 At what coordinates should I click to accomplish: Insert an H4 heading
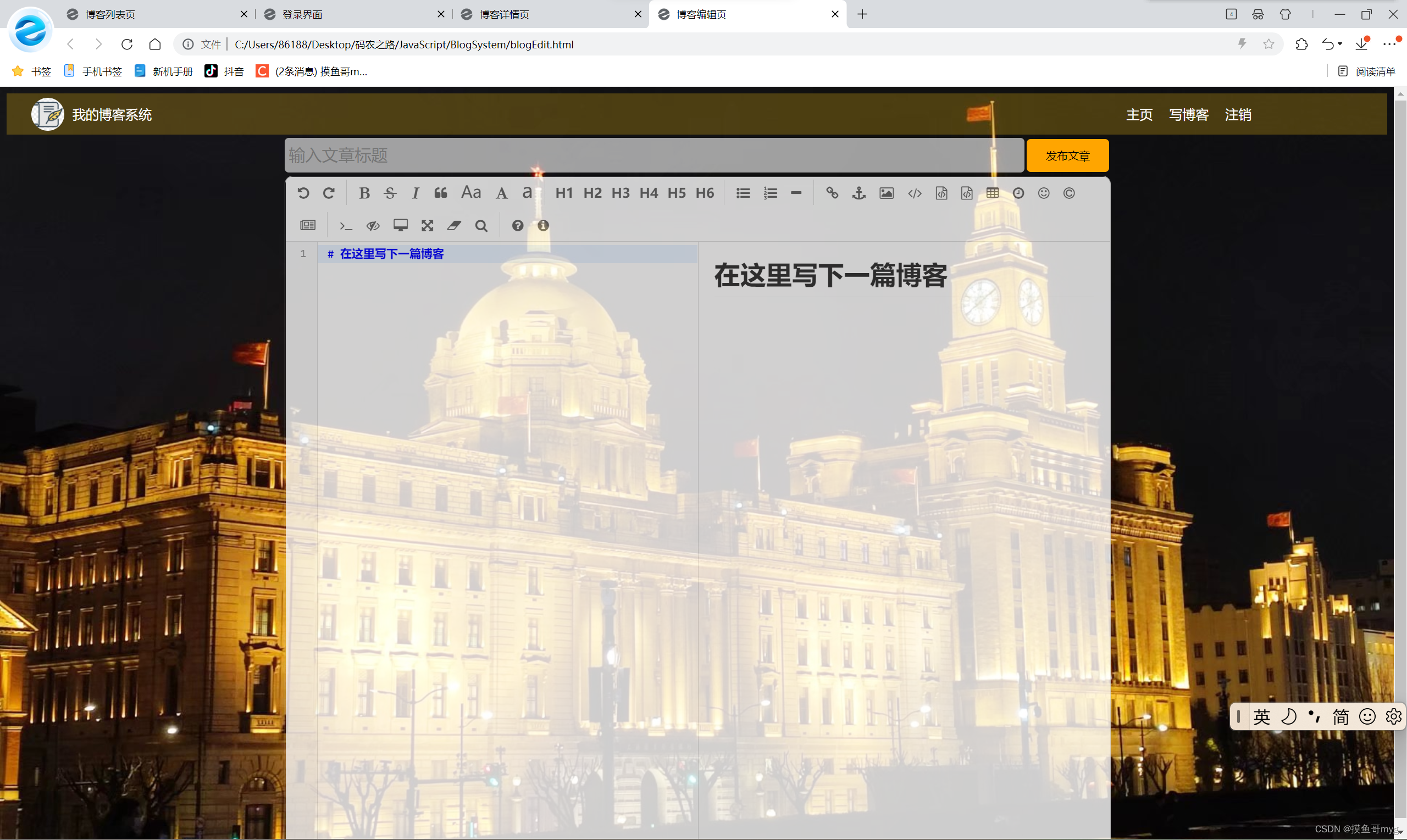(x=649, y=193)
